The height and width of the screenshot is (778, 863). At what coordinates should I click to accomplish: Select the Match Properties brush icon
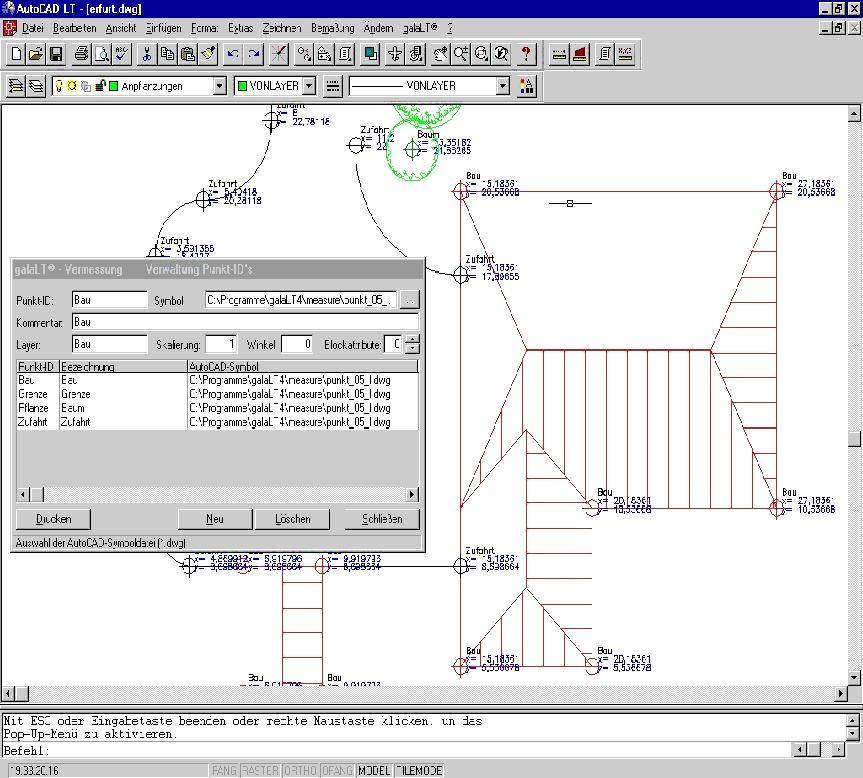[208, 54]
